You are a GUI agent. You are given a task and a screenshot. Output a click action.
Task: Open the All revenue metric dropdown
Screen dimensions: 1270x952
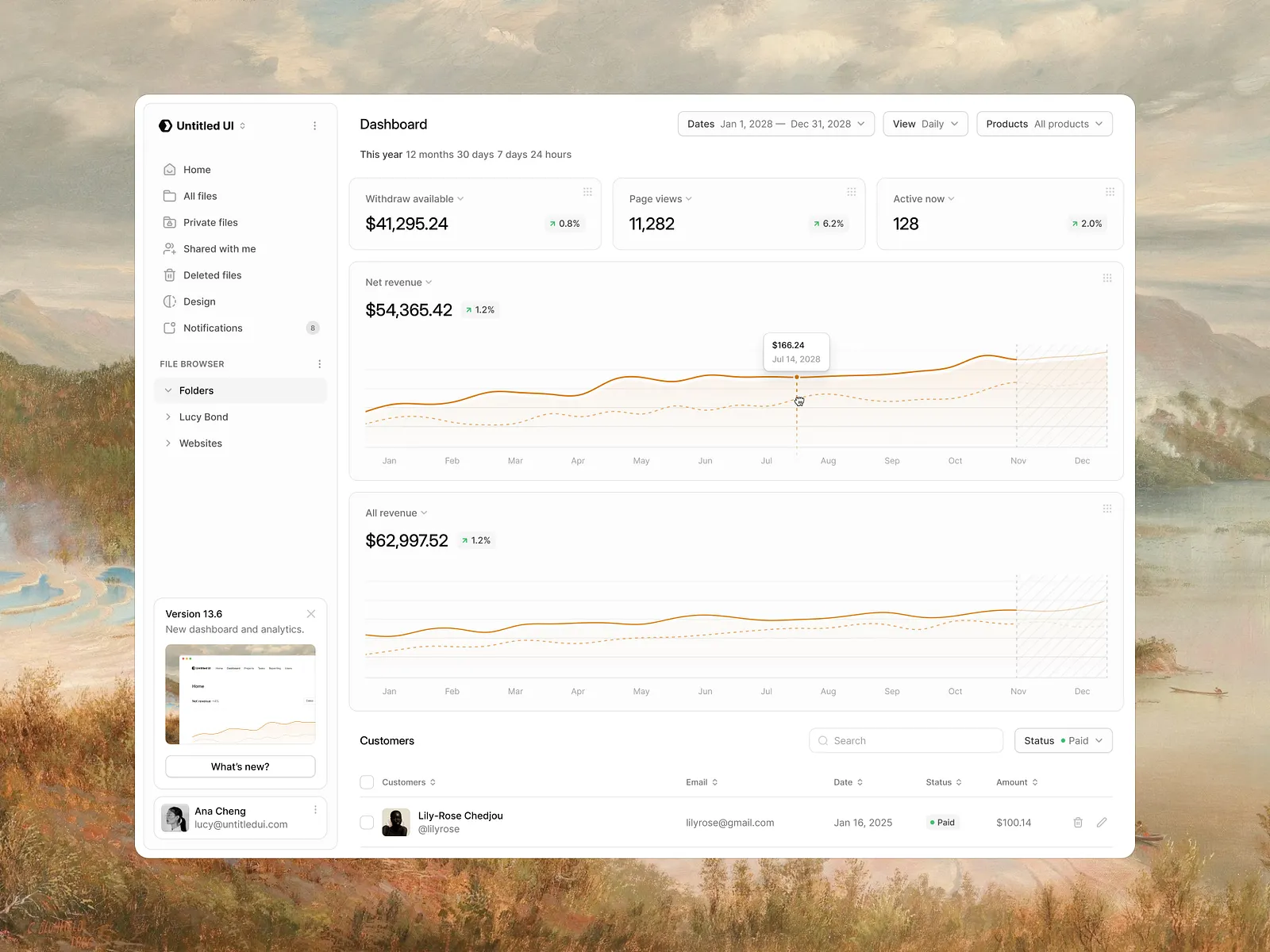[x=396, y=513]
